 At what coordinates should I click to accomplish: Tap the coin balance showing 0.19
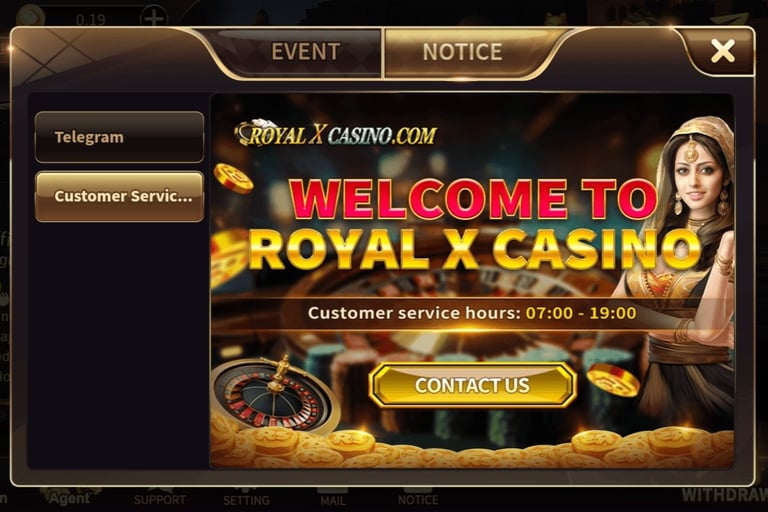91,20
